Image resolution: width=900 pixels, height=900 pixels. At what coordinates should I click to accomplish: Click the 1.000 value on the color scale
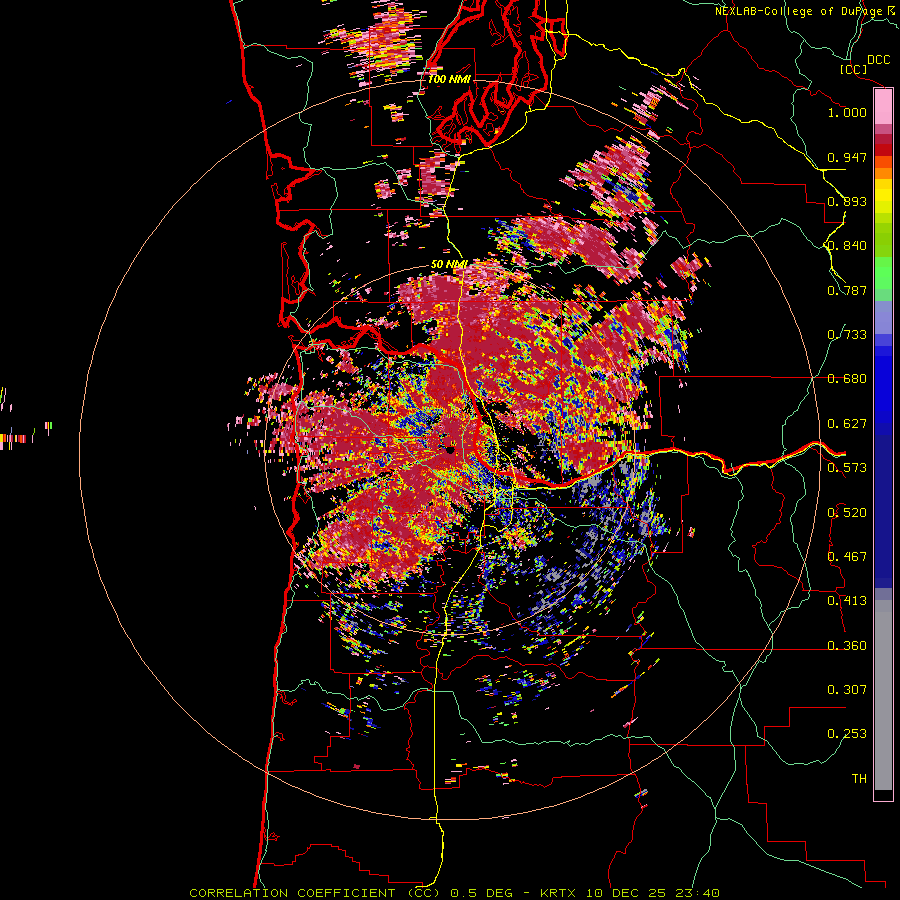[847, 112]
